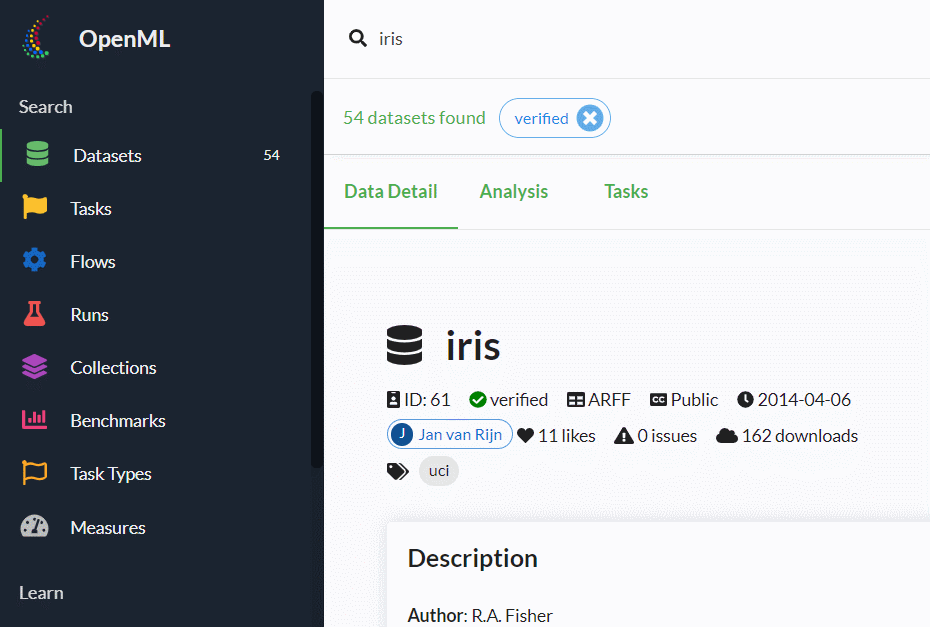Click the purple Collections layers icon
This screenshot has height=627, width=930.
pyautogui.click(x=35, y=367)
